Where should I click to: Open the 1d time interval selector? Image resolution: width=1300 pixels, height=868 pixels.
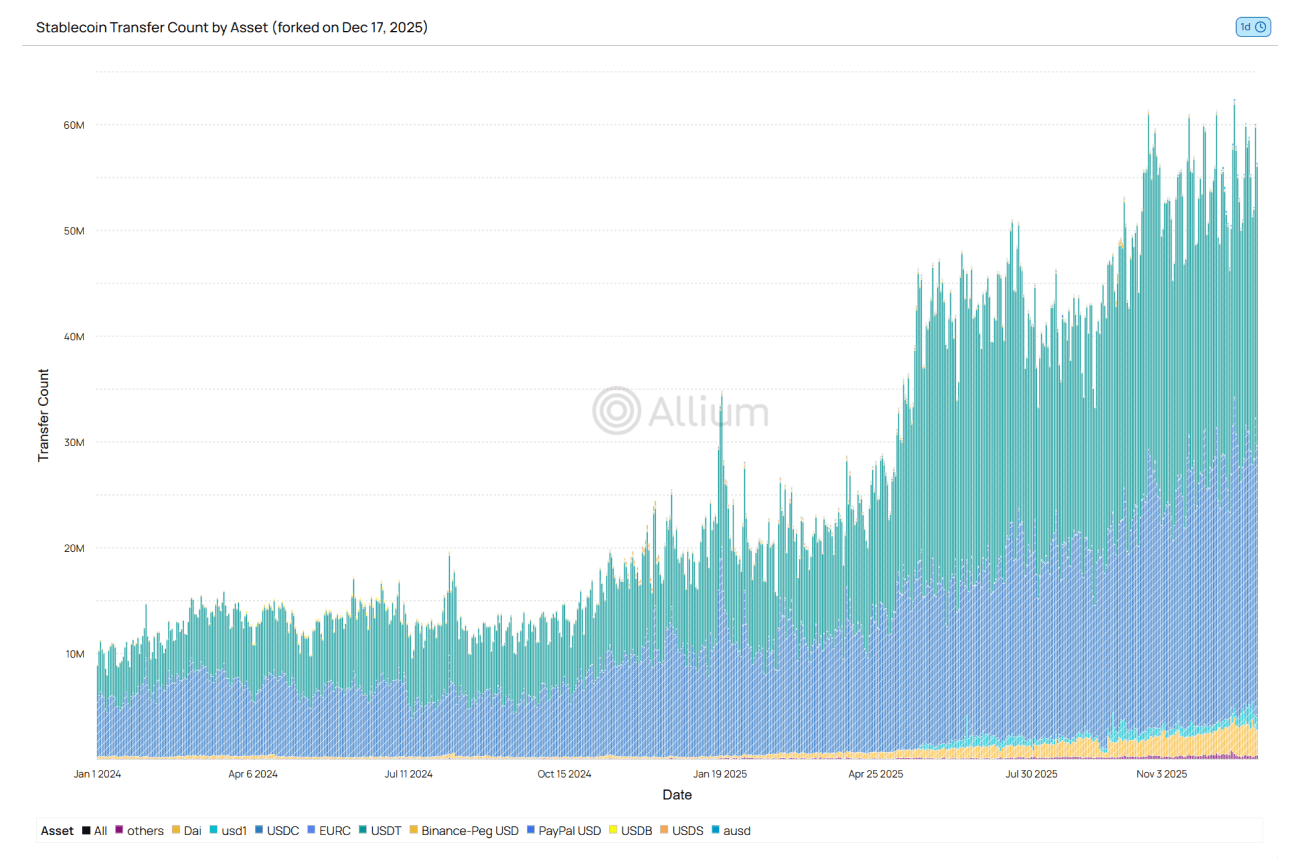coord(1253,27)
